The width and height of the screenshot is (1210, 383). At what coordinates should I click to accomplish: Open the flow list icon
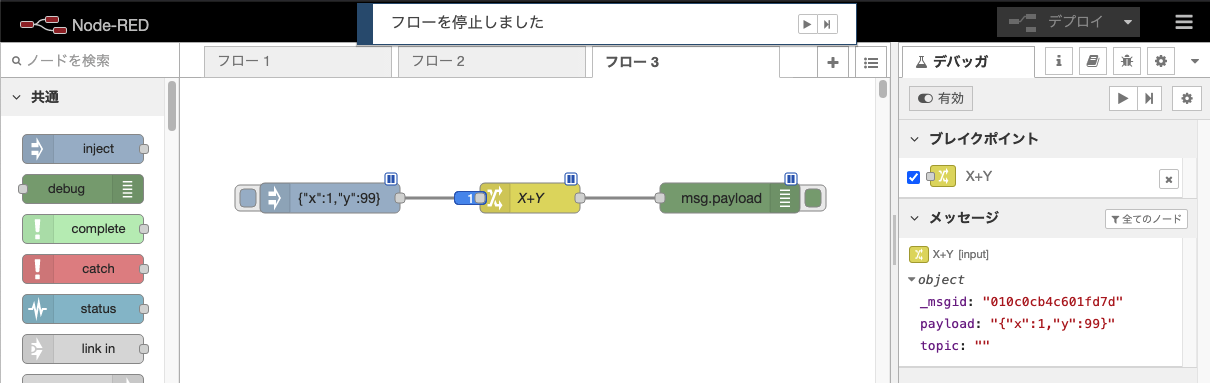870,62
